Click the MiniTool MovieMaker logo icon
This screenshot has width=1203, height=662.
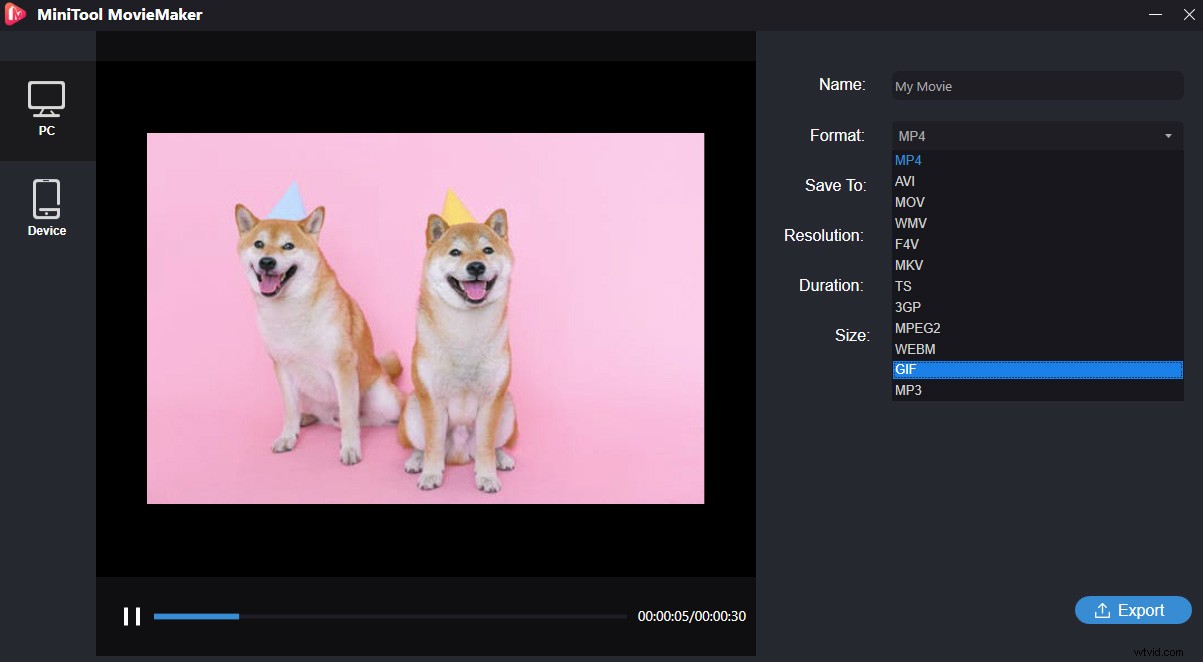[x=16, y=15]
